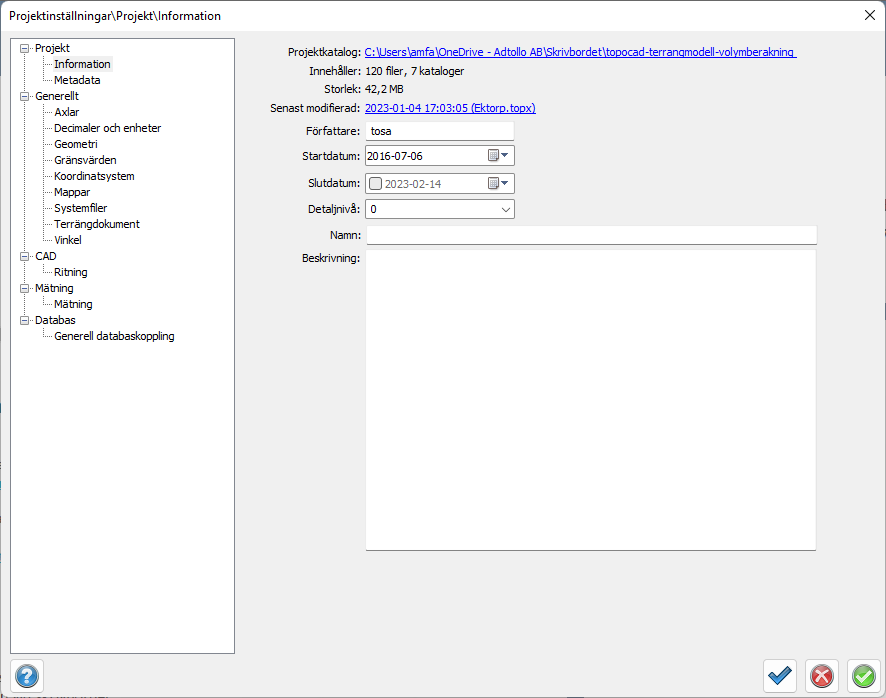Open the Detaljnivå dropdown
886x698 pixels.
point(505,209)
